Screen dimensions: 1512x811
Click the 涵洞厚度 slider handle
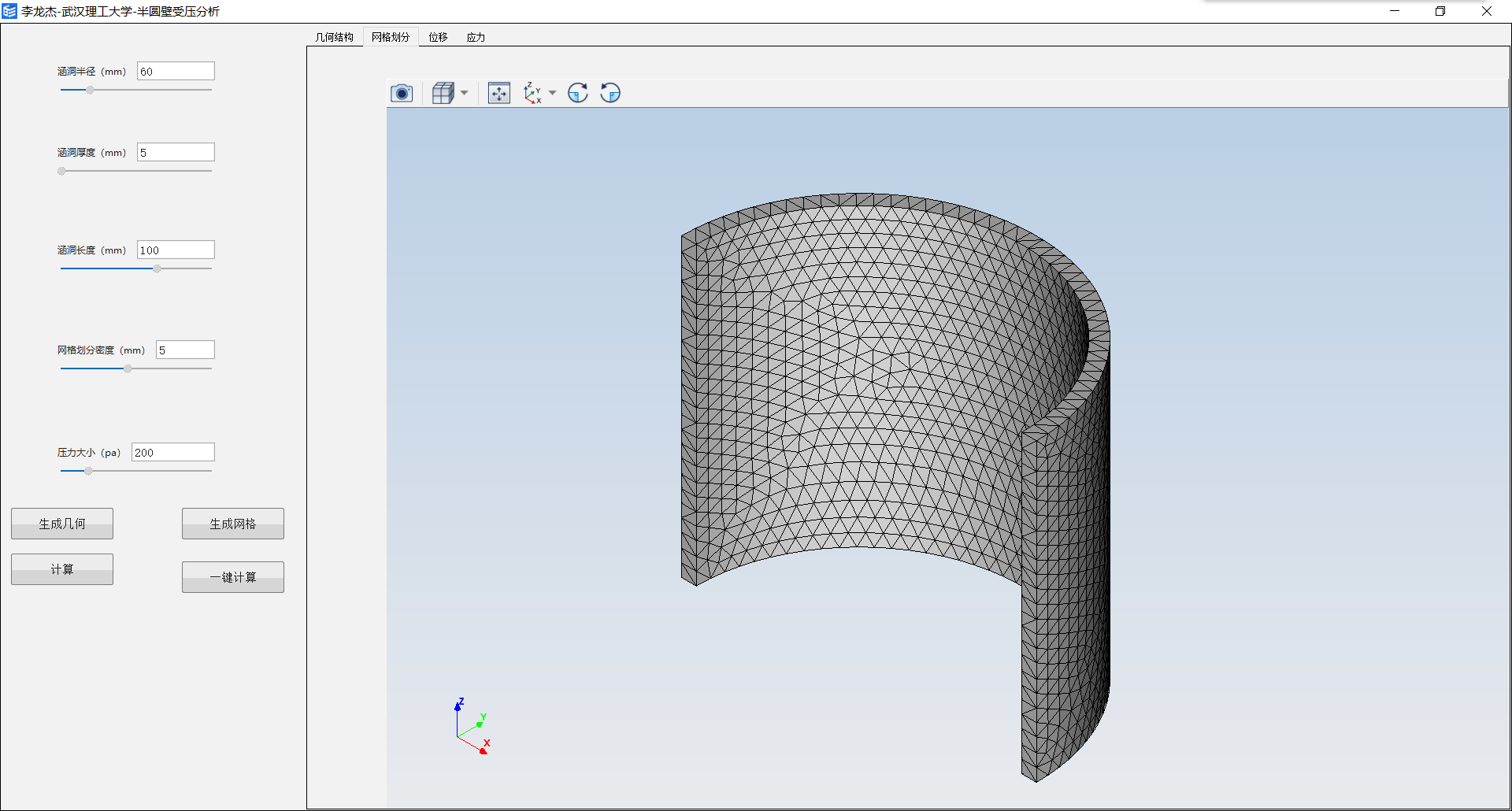coord(61,171)
